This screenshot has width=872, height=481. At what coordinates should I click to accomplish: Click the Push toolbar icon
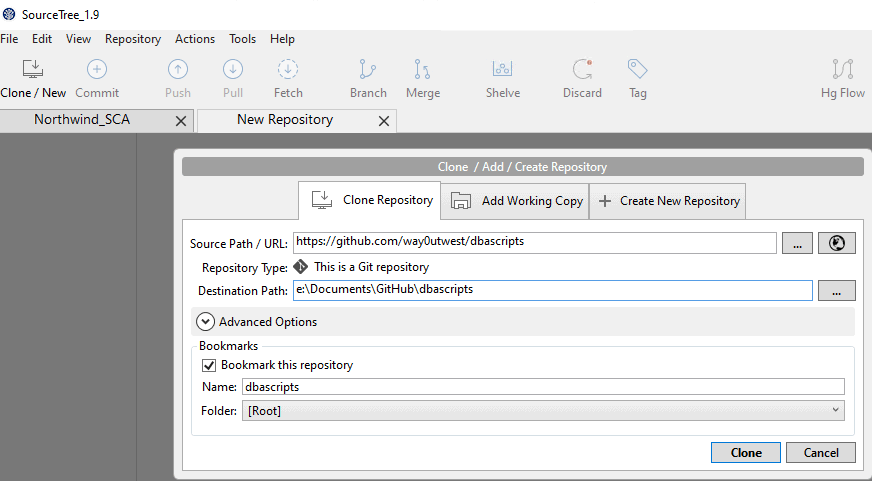[x=178, y=70]
